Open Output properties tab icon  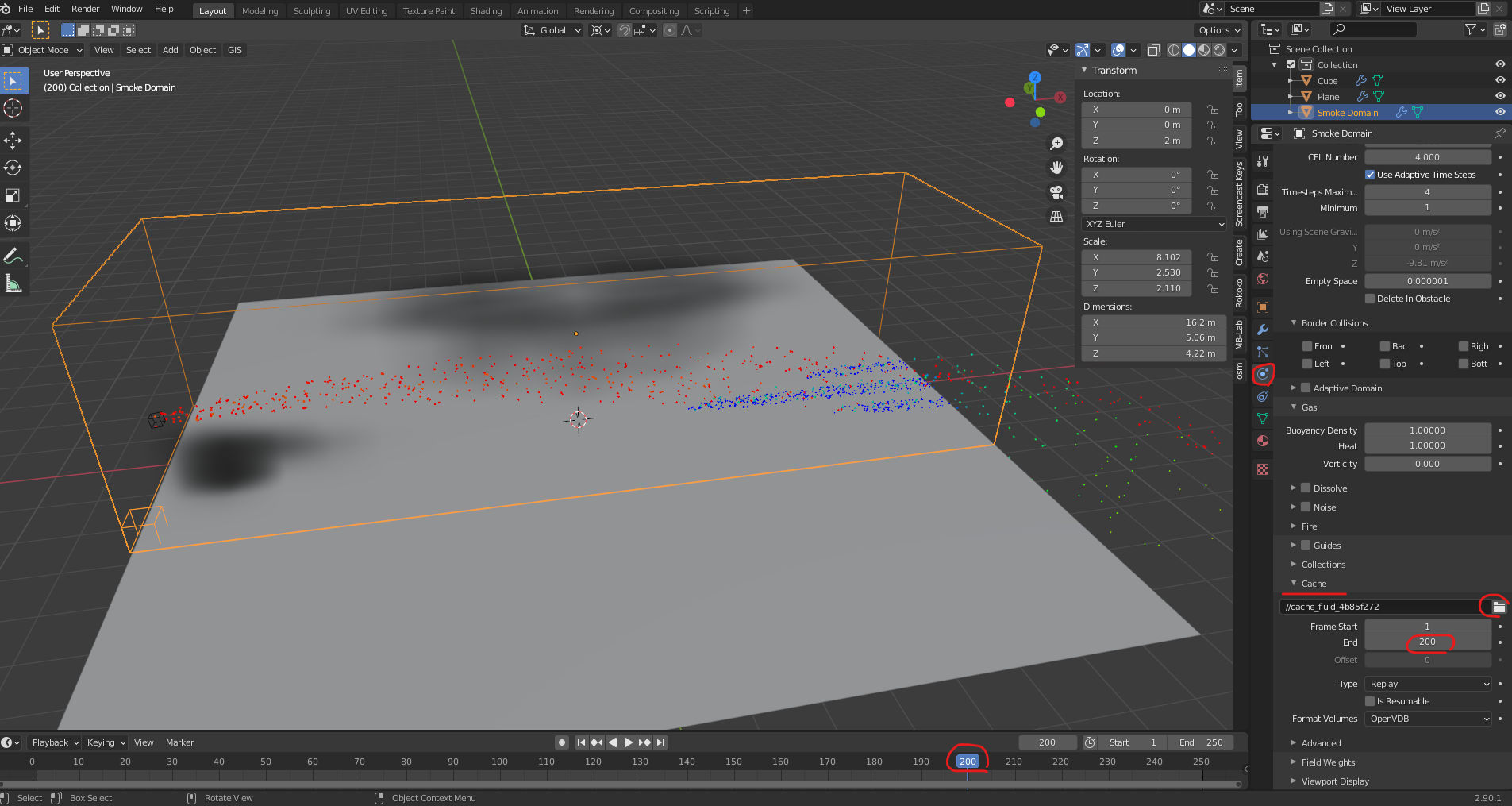[1263, 212]
